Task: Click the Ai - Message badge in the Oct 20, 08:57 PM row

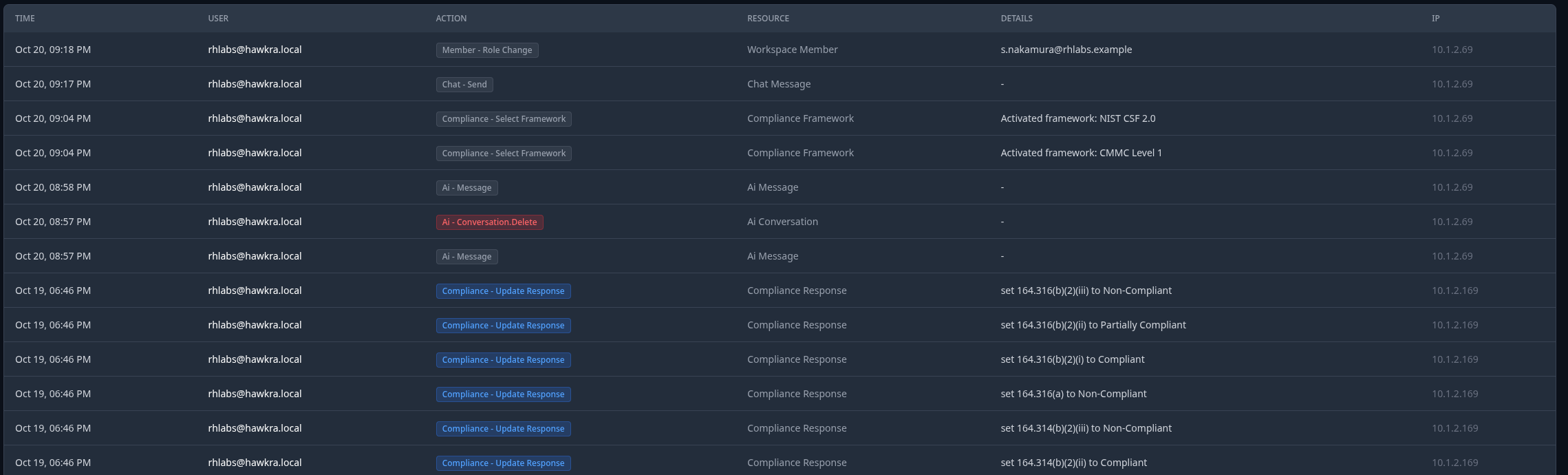Action: 466,257
